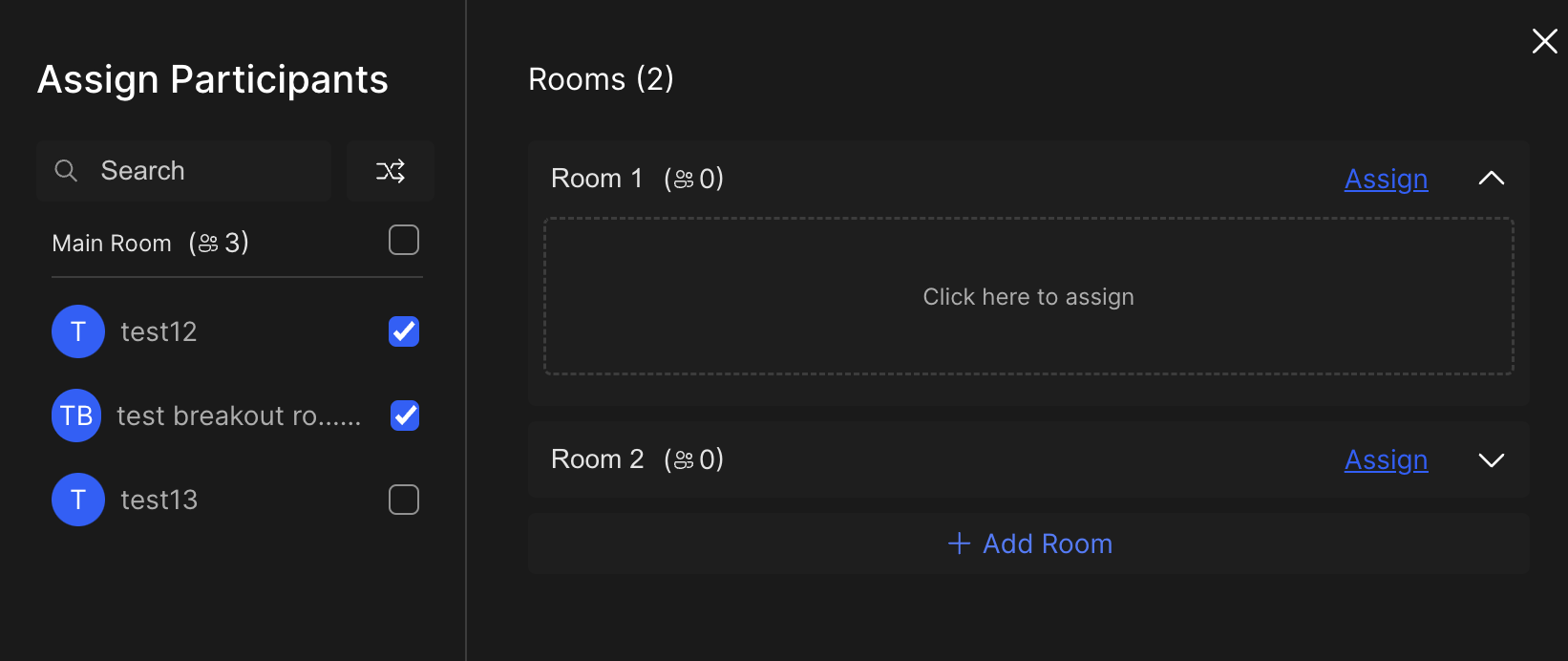1568x661 pixels.
Task: Expand the Room 2 section
Action: click(x=1492, y=459)
